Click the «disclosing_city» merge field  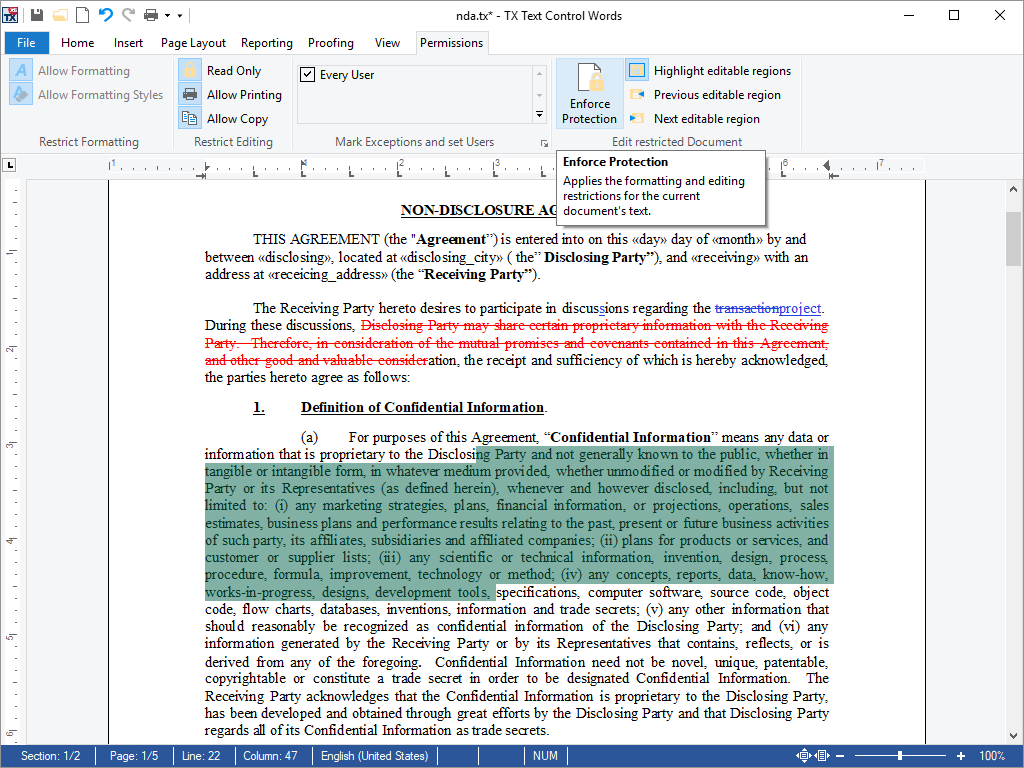click(x=451, y=257)
